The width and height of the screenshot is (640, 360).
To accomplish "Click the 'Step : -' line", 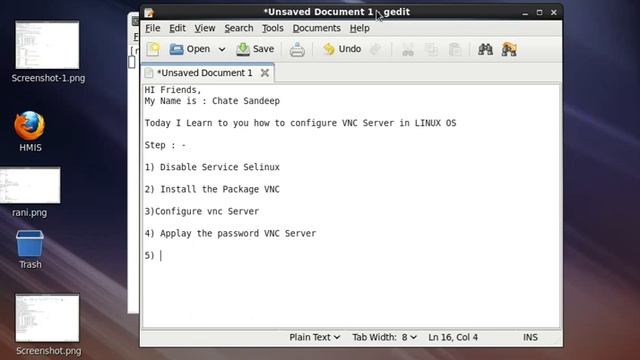I will click(x=165, y=145).
